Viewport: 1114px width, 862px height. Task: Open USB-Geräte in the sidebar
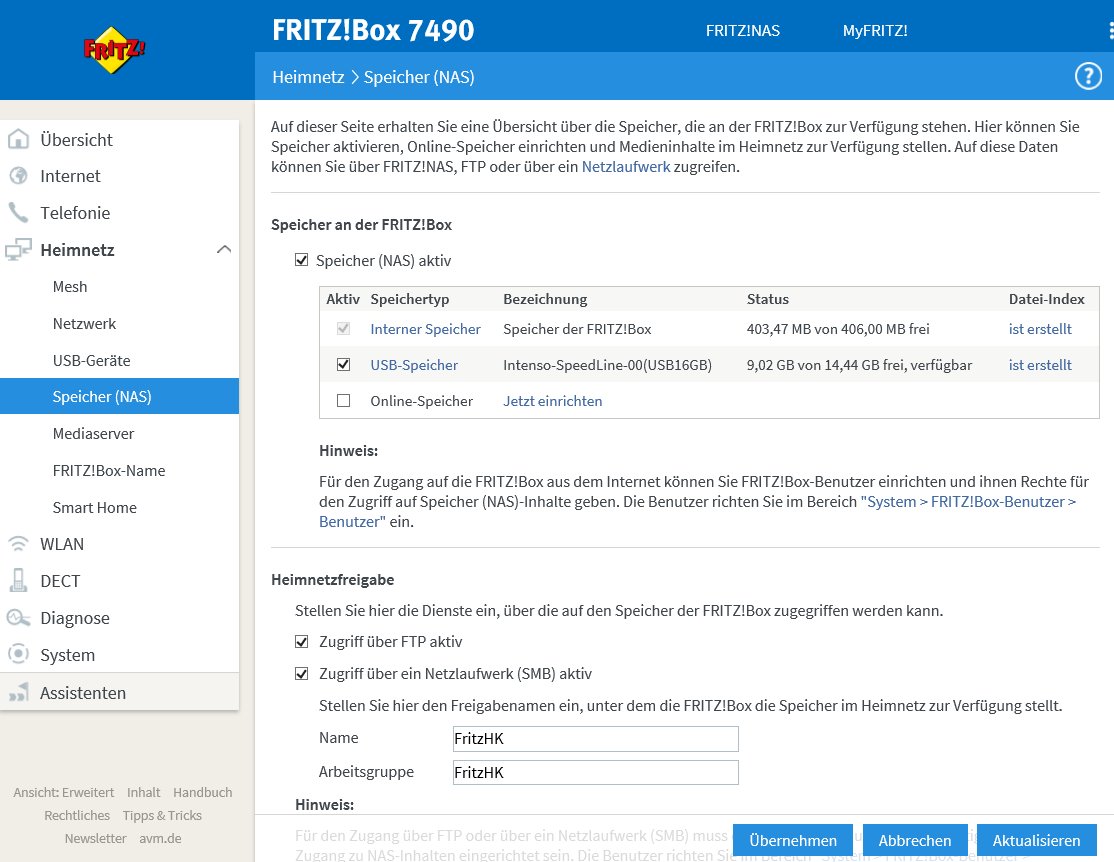click(91, 360)
